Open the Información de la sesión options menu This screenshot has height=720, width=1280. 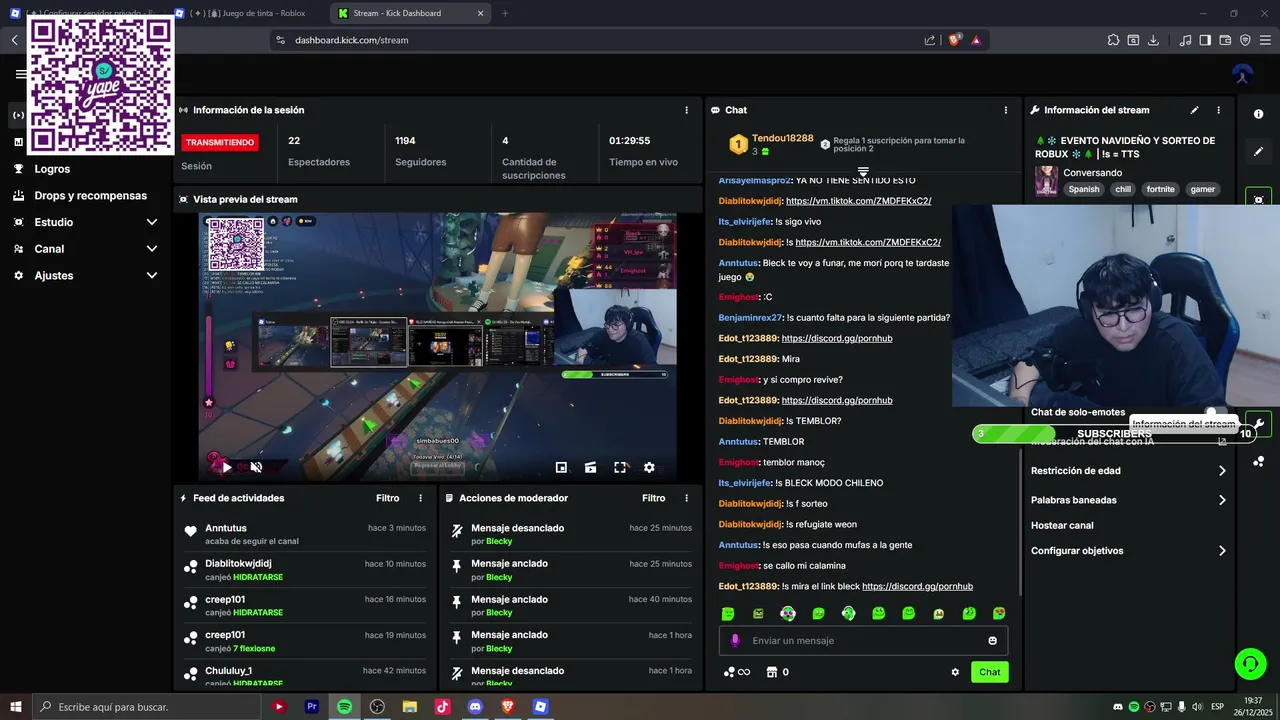[x=686, y=110]
